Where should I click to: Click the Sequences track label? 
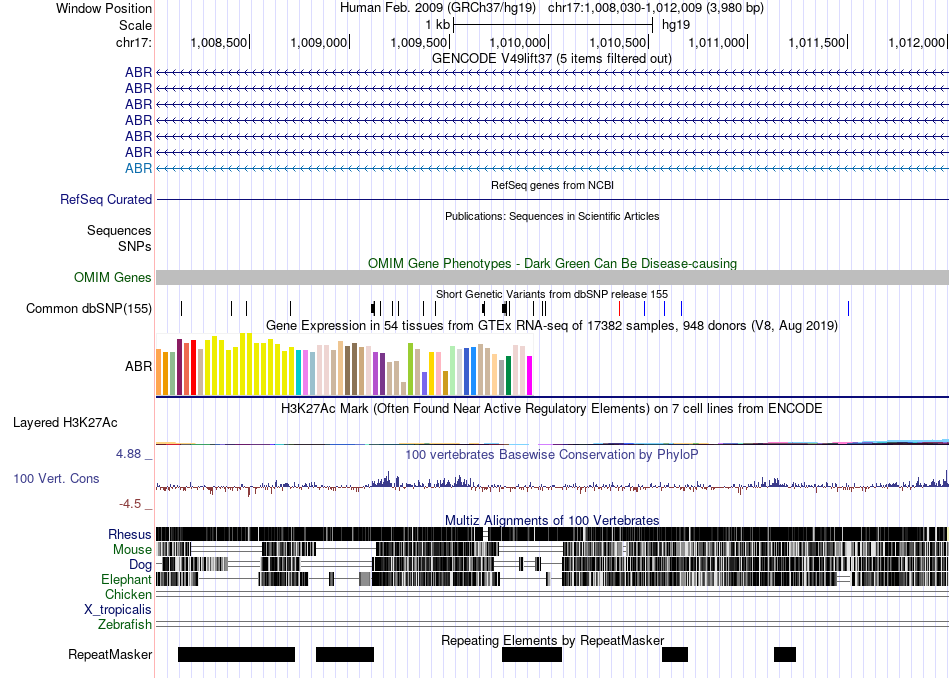(119, 230)
